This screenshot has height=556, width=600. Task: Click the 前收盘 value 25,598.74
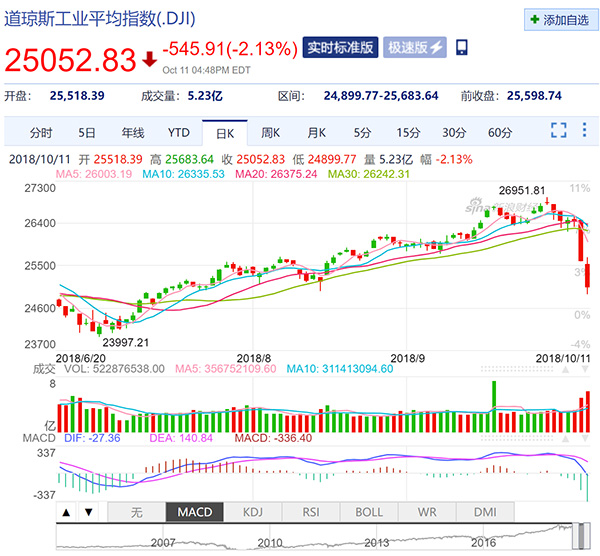pyautogui.click(x=534, y=96)
